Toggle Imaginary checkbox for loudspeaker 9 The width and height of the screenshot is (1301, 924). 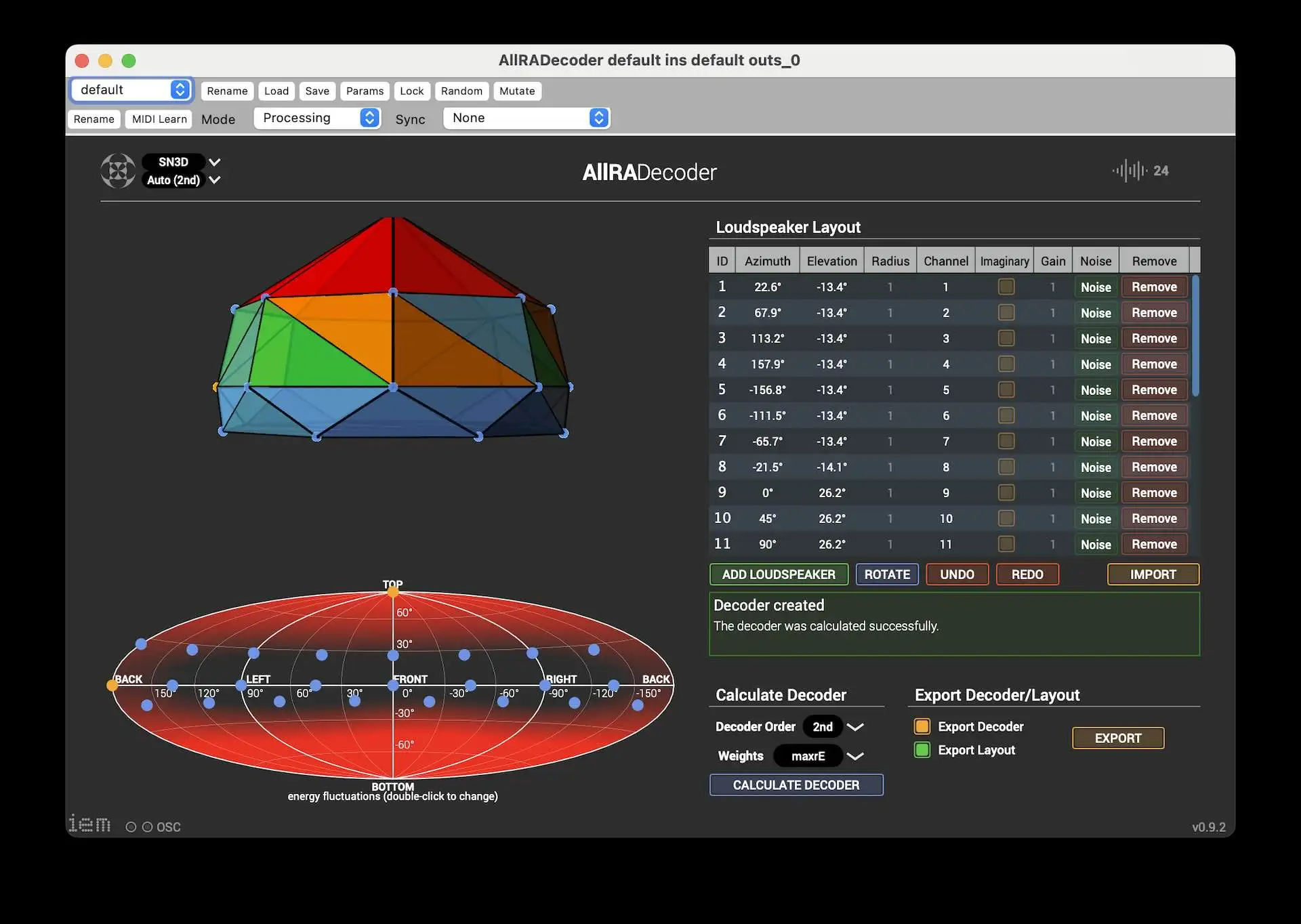(x=1006, y=492)
